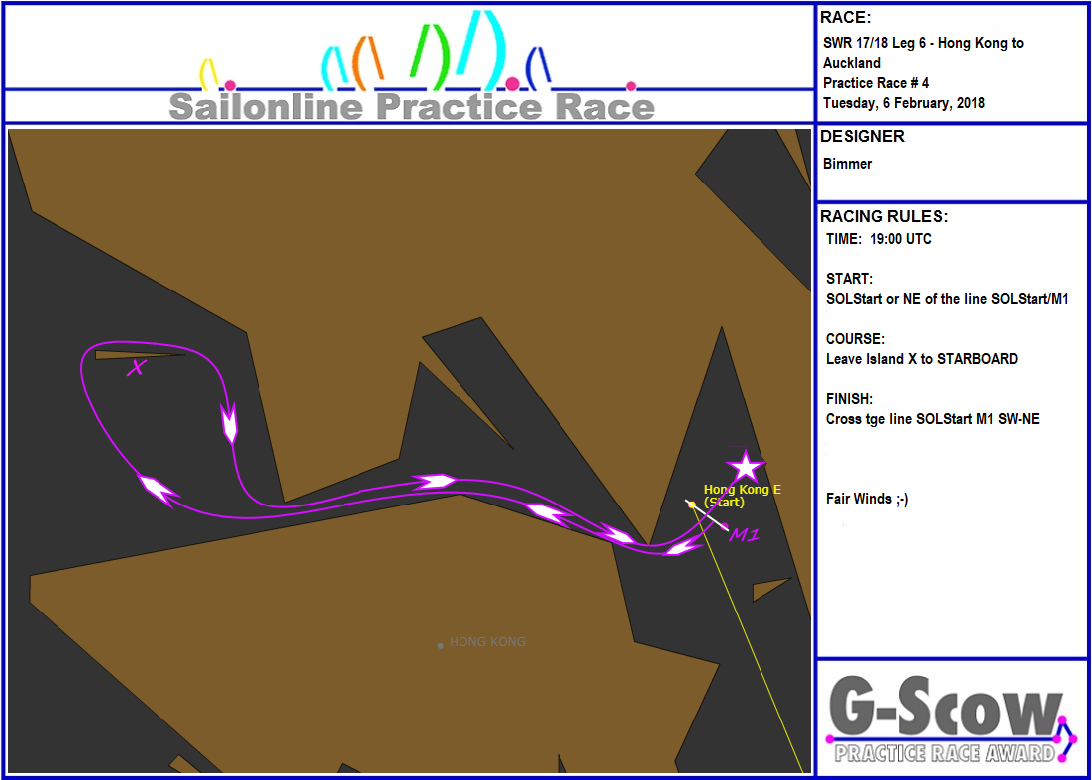This screenshot has width=1092, height=780.
Task: Click the orange sail icon in header
Action: 368,62
